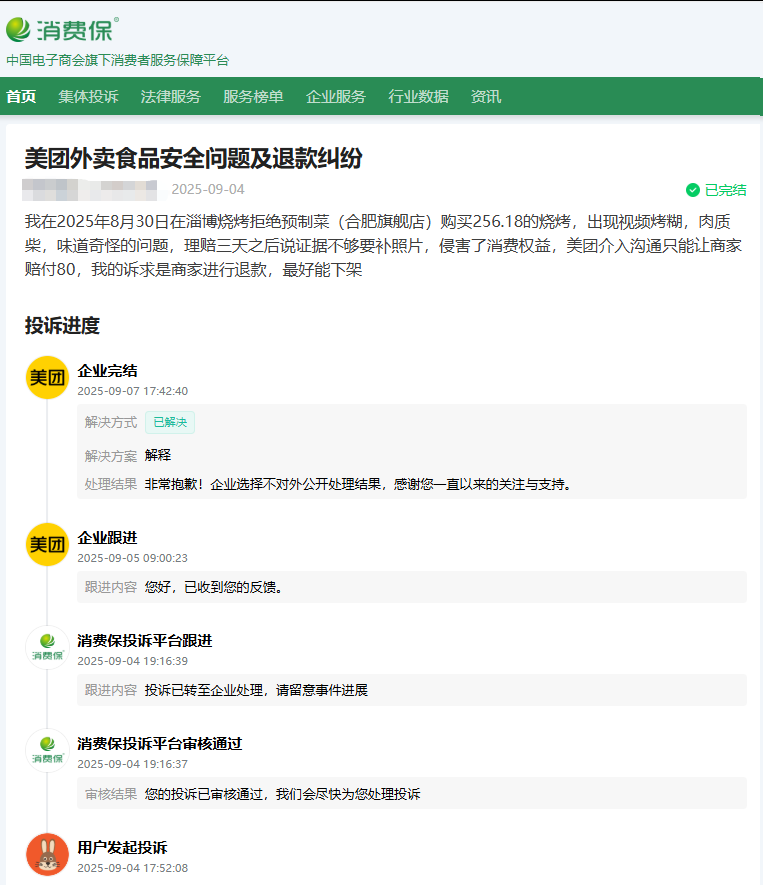Click the 处理结果 text about 企业选择不对外公开
The image size is (763, 885).
coord(358,484)
